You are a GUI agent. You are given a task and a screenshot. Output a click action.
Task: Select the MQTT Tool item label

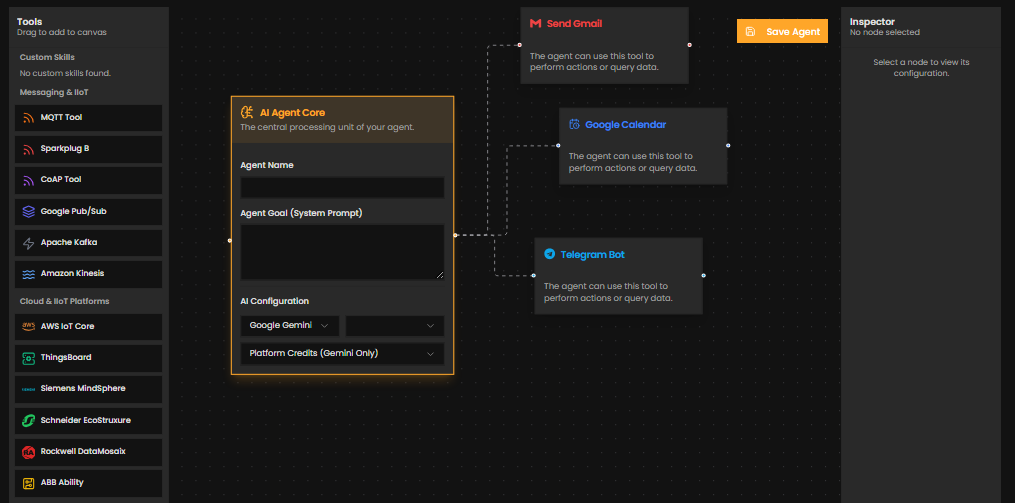click(x=61, y=118)
